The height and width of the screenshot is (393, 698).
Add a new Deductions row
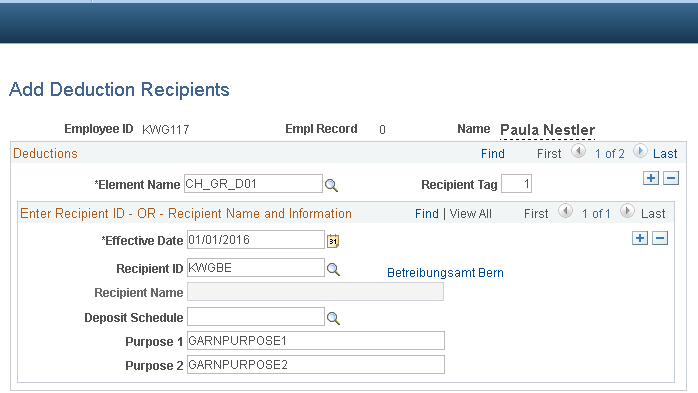(x=651, y=178)
